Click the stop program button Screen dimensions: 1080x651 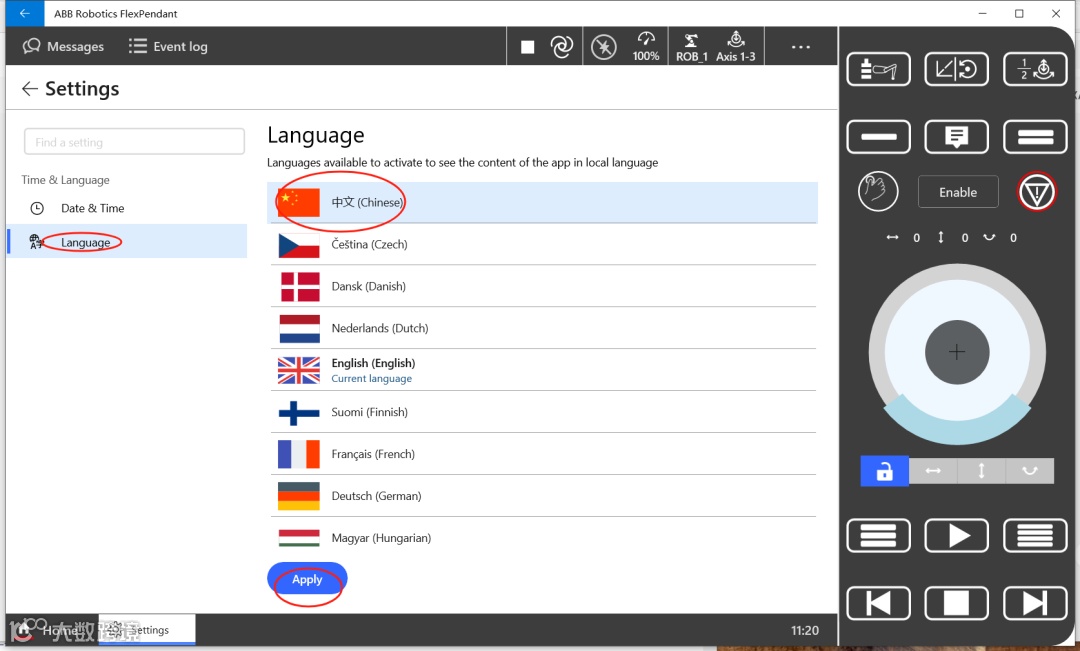956,603
